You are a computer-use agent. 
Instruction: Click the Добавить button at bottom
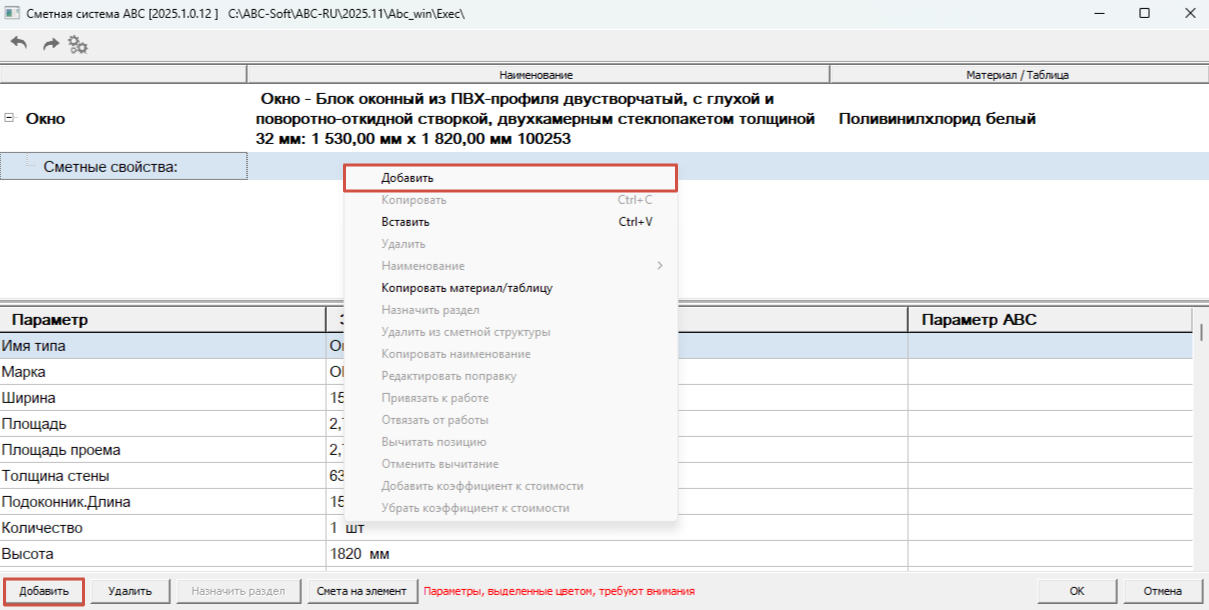44,591
